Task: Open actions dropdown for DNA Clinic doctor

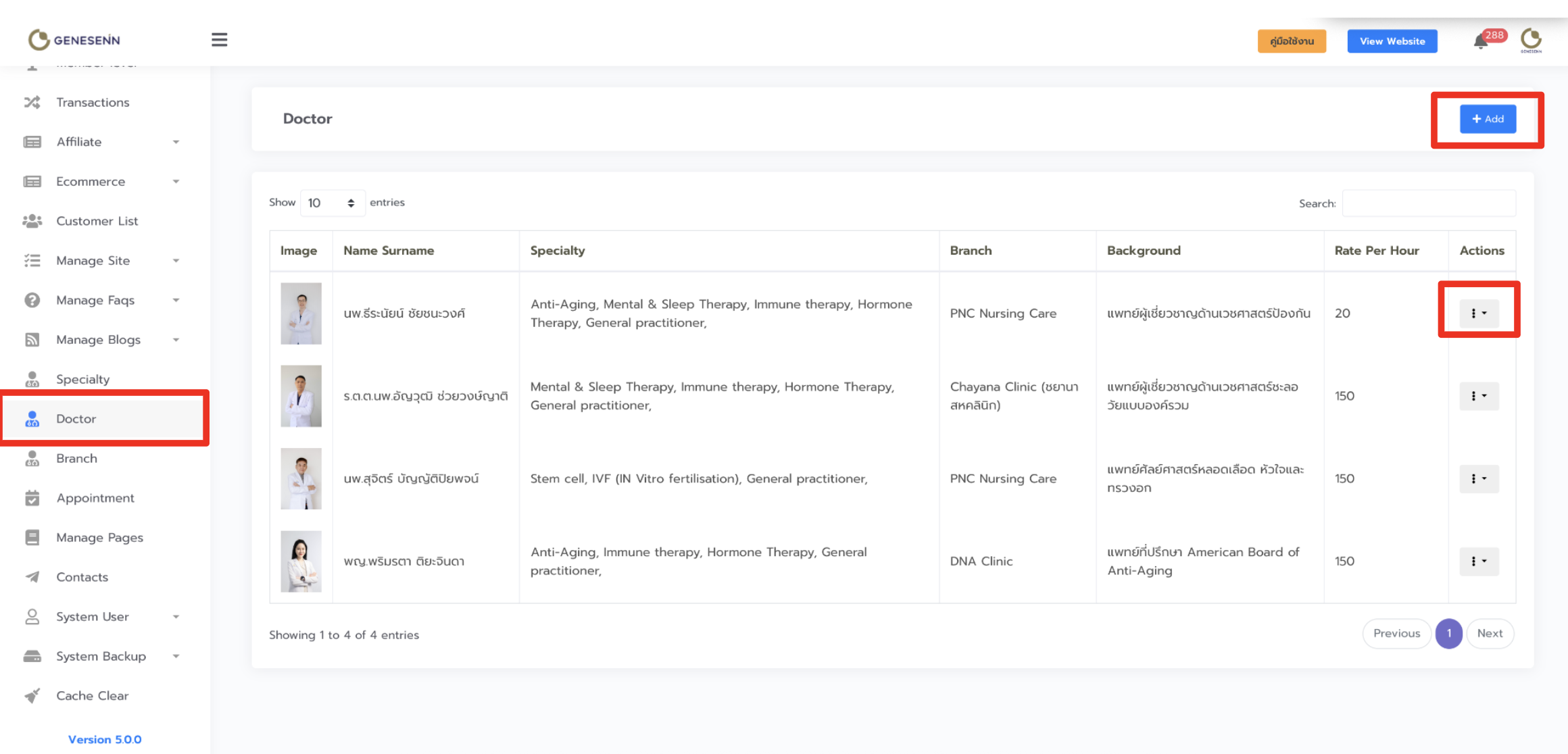Action: [1479, 561]
